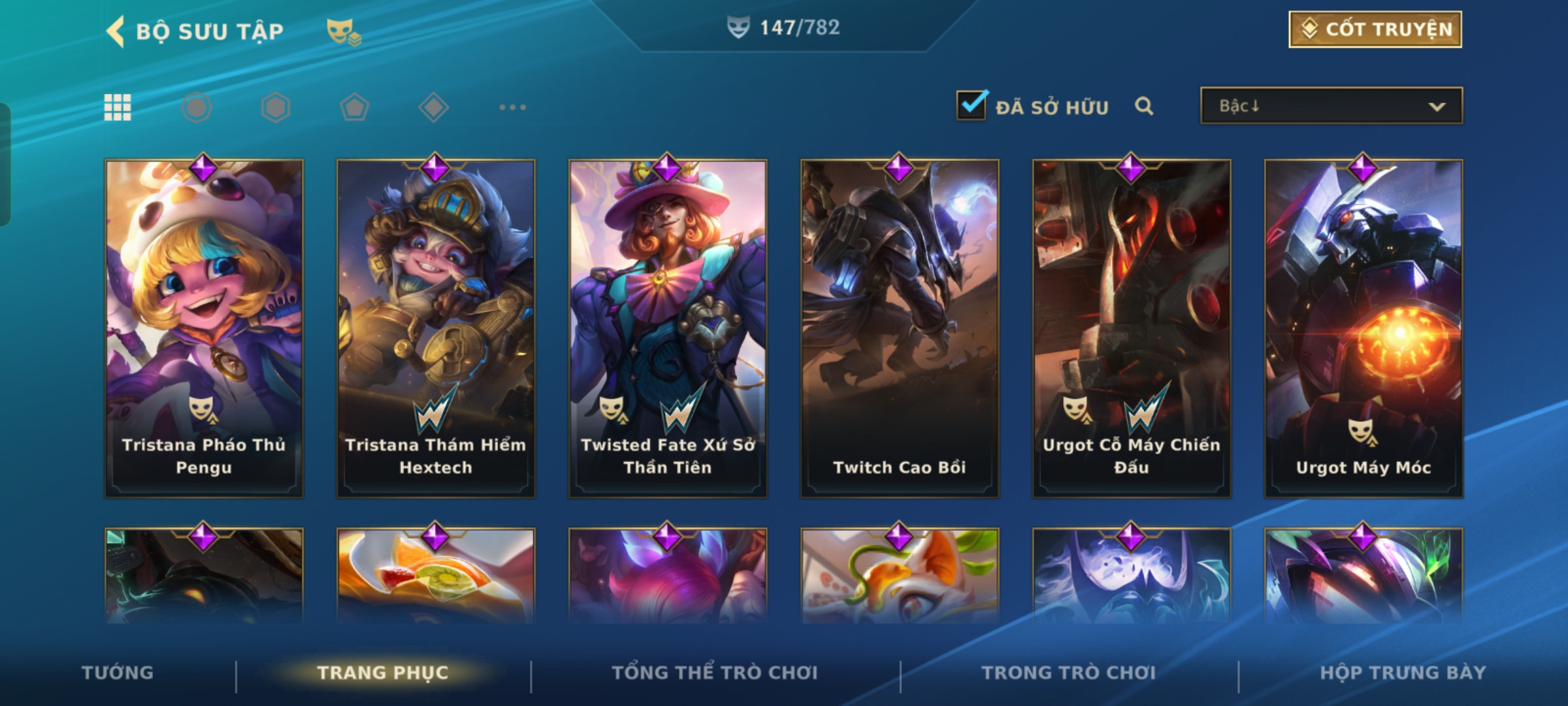Select the Urgot Máy Móc skin card
This screenshot has height=706, width=1568.
pyautogui.click(x=1364, y=329)
